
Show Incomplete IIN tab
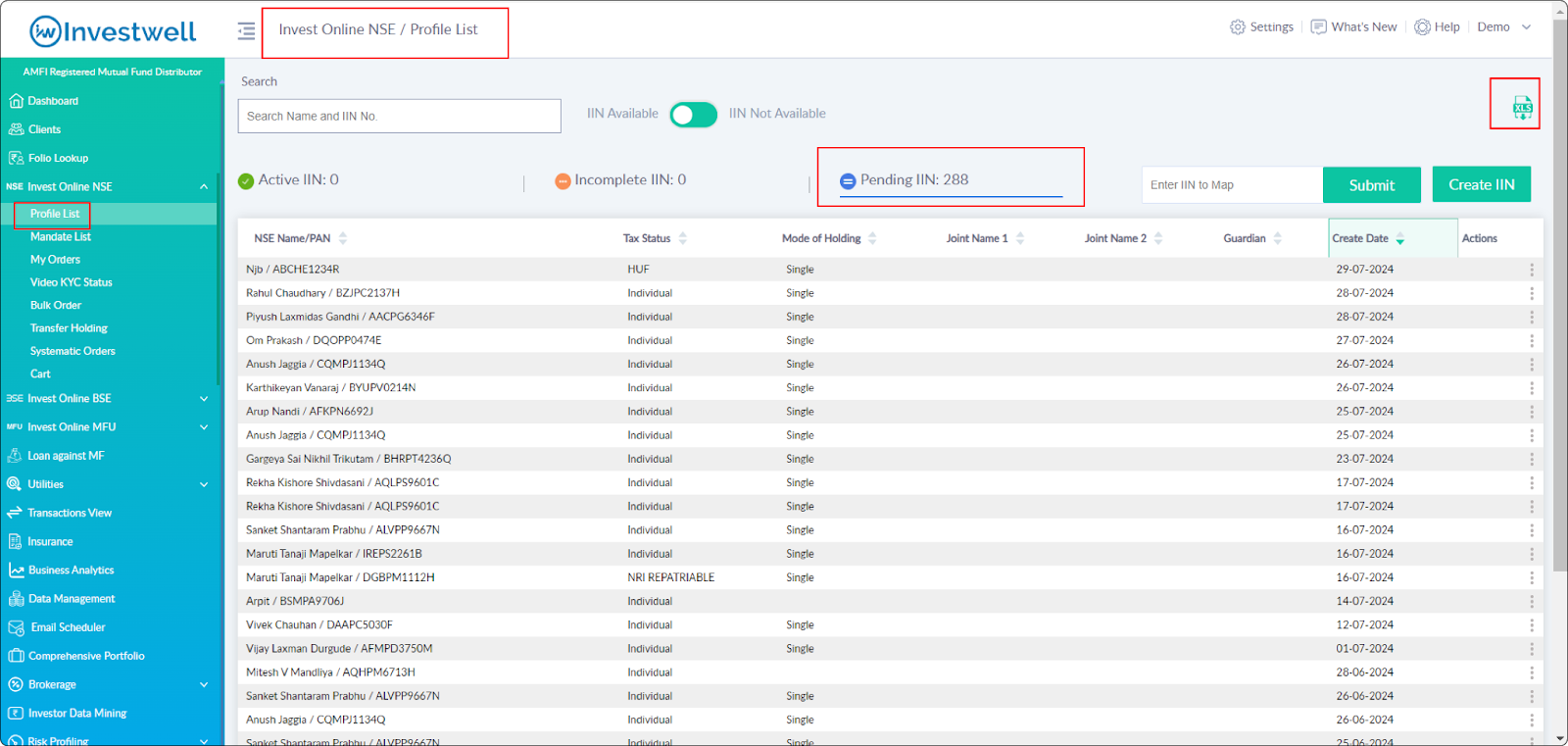click(x=620, y=180)
